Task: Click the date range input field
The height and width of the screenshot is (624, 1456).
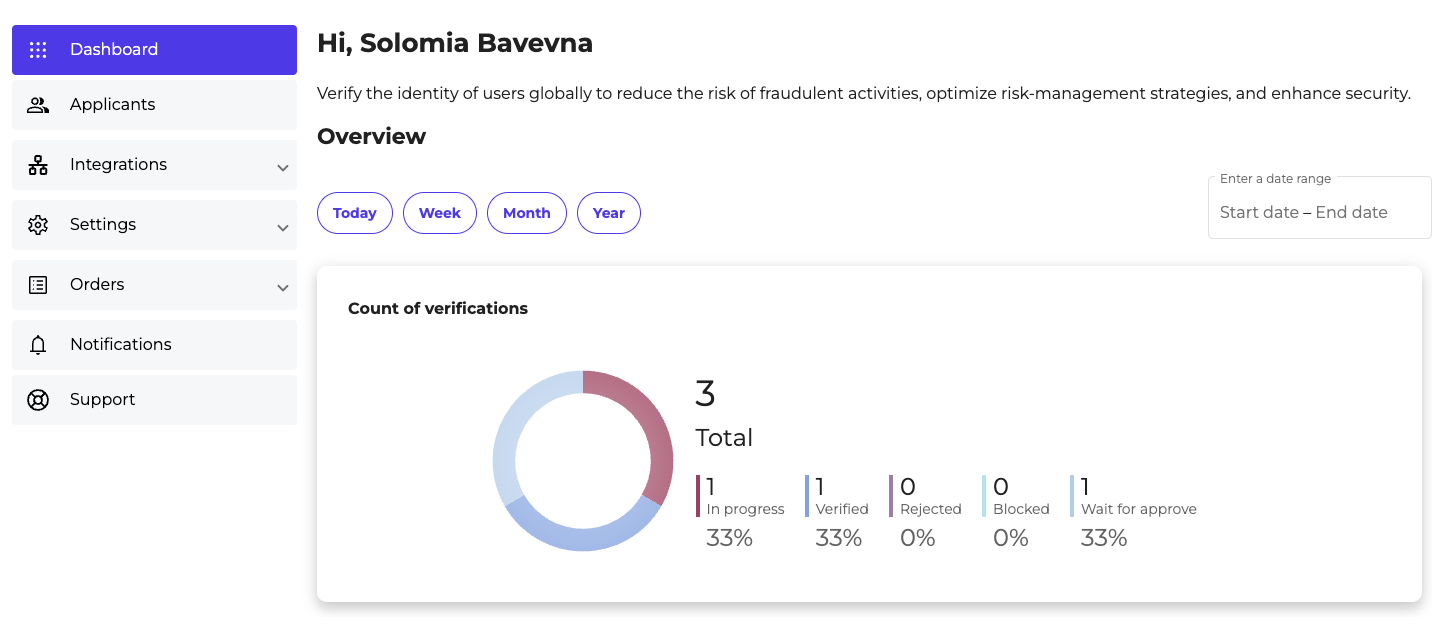Action: (1319, 212)
